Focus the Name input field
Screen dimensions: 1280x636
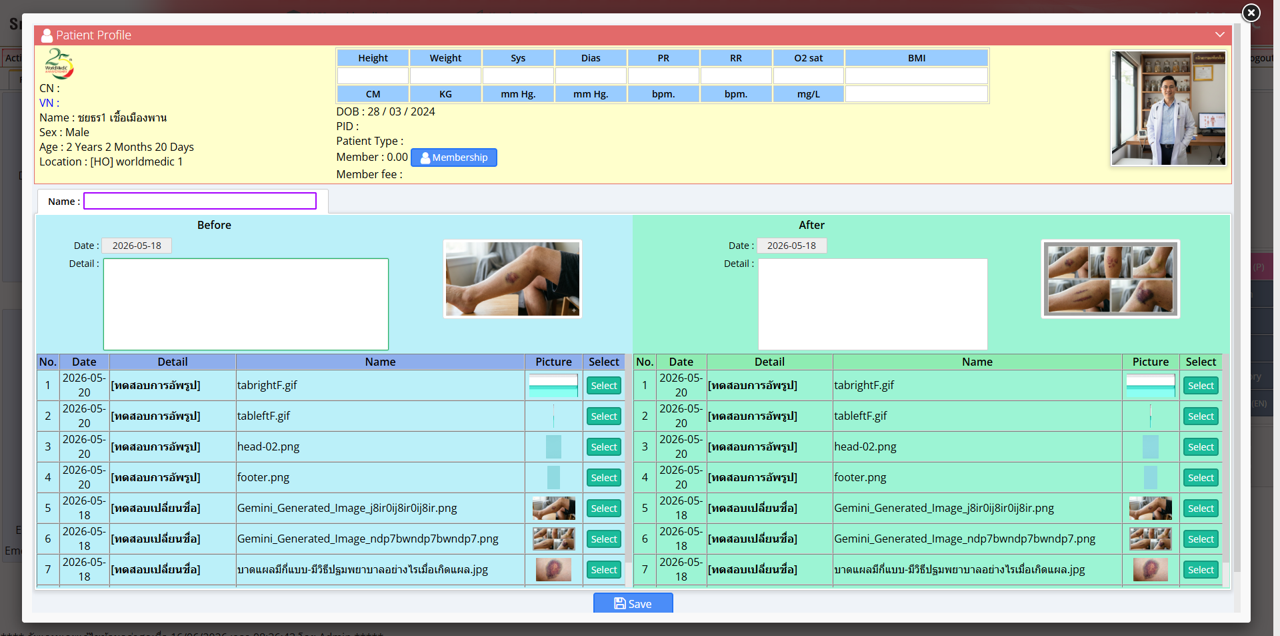coord(200,201)
